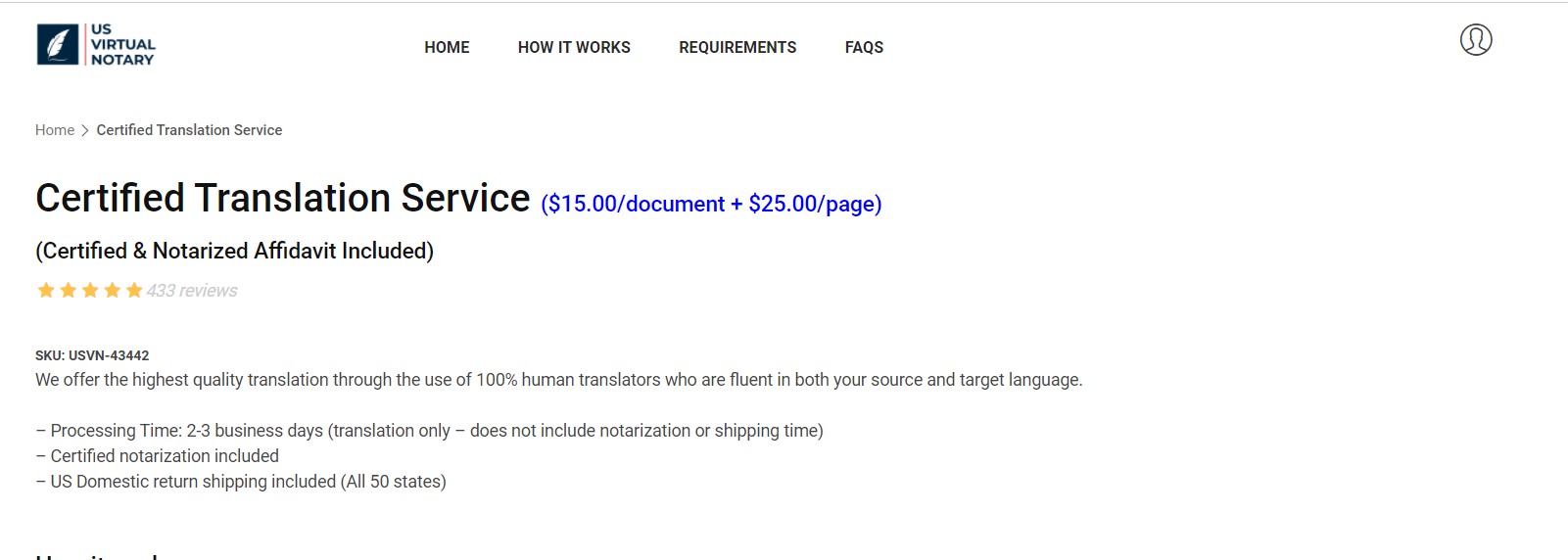
Task: Click the Certified Translation Service heading
Action: [283, 198]
